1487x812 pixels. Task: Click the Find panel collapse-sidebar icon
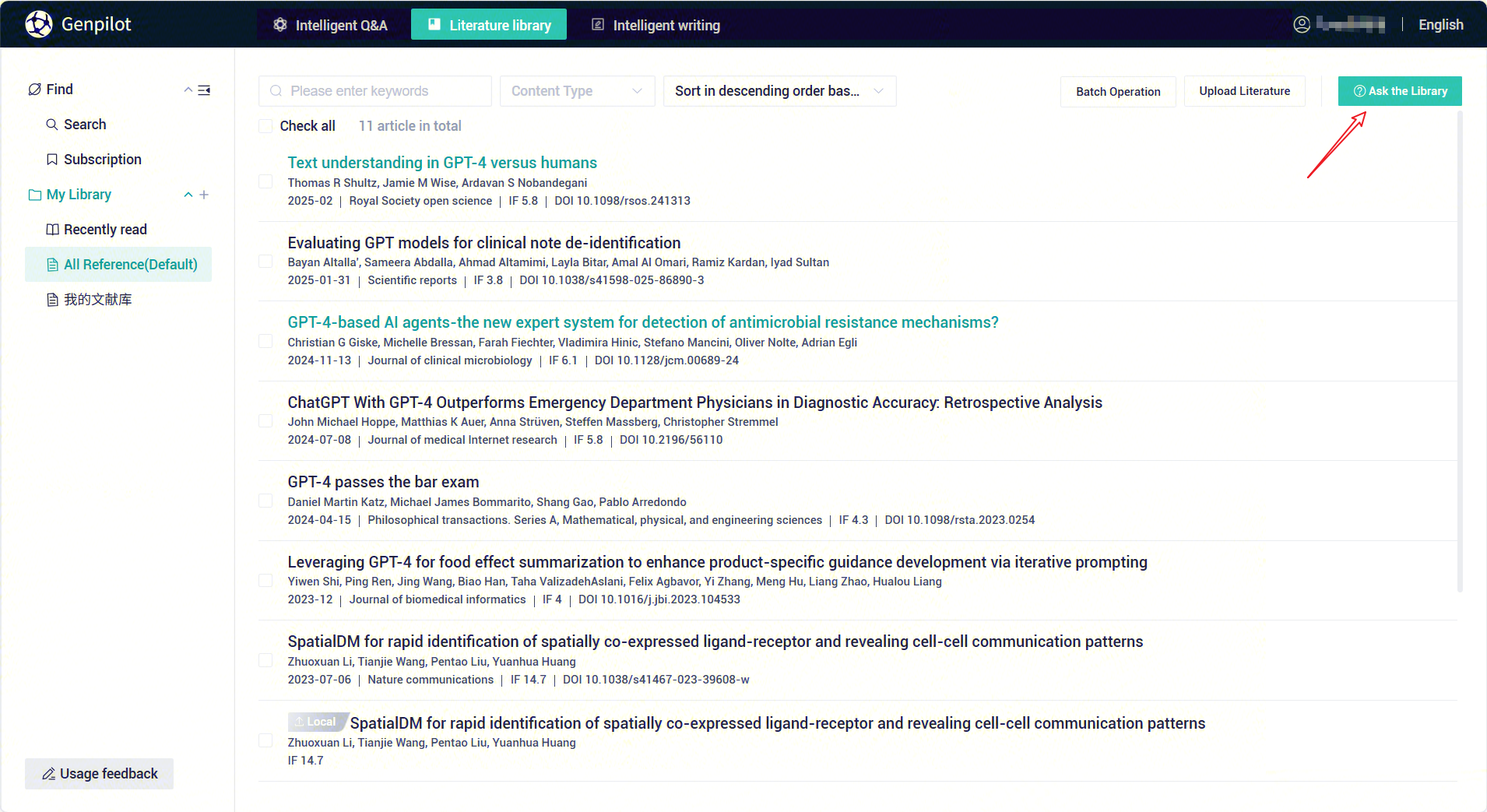coord(204,90)
